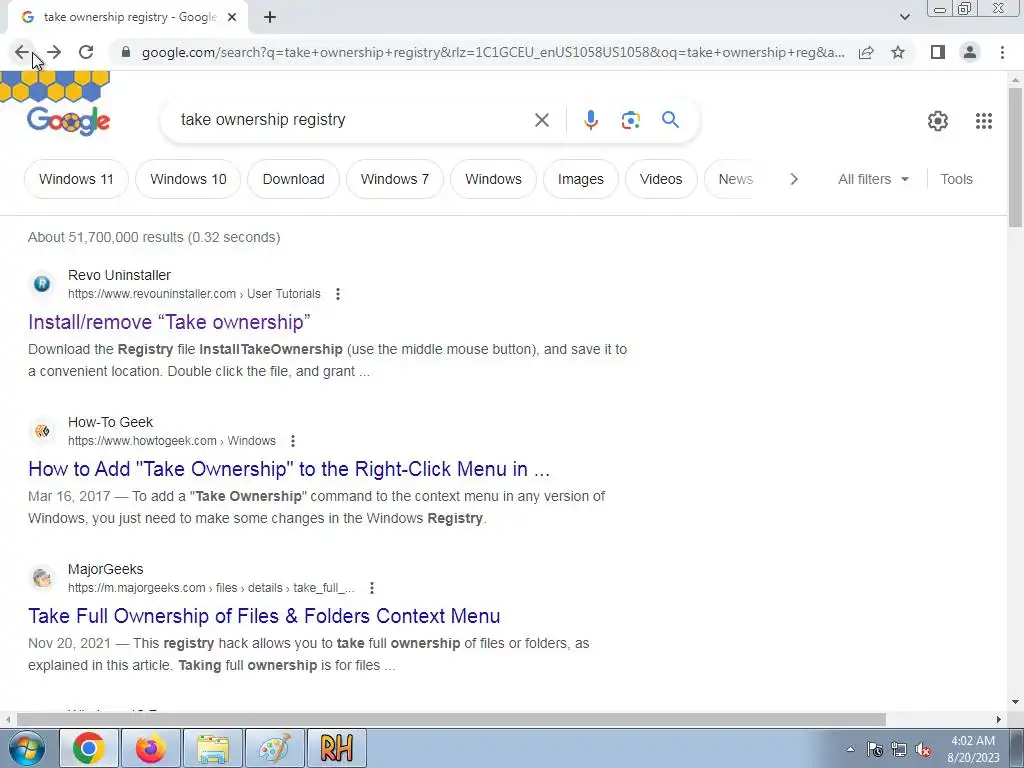Viewport: 1024px width, 768px height.
Task: Close the 'take ownership registry' tab
Action: (x=232, y=17)
